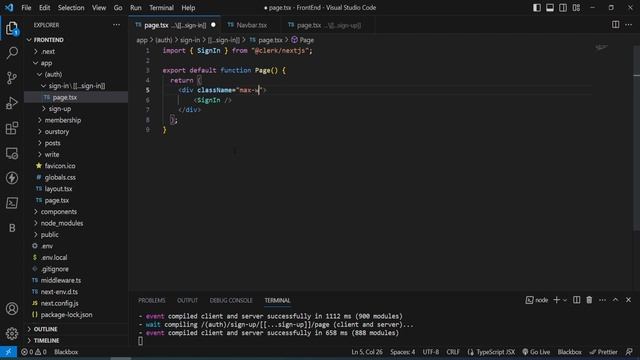Open the Terminal menu

pyautogui.click(x=161, y=8)
